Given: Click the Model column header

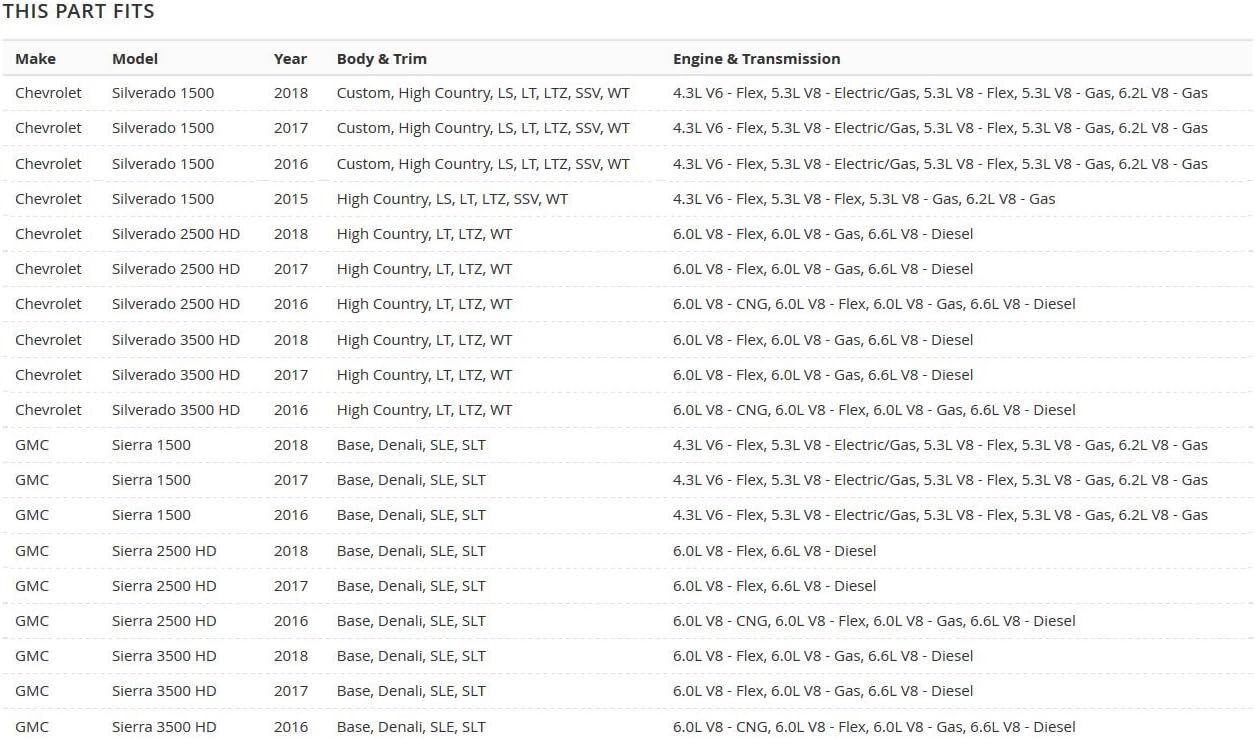Looking at the screenshot, I should pos(135,59).
